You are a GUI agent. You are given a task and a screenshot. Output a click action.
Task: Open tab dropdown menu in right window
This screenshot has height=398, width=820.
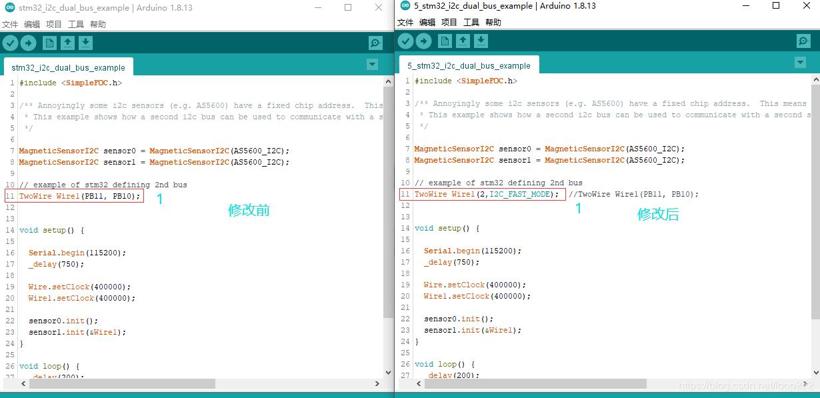(800, 63)
